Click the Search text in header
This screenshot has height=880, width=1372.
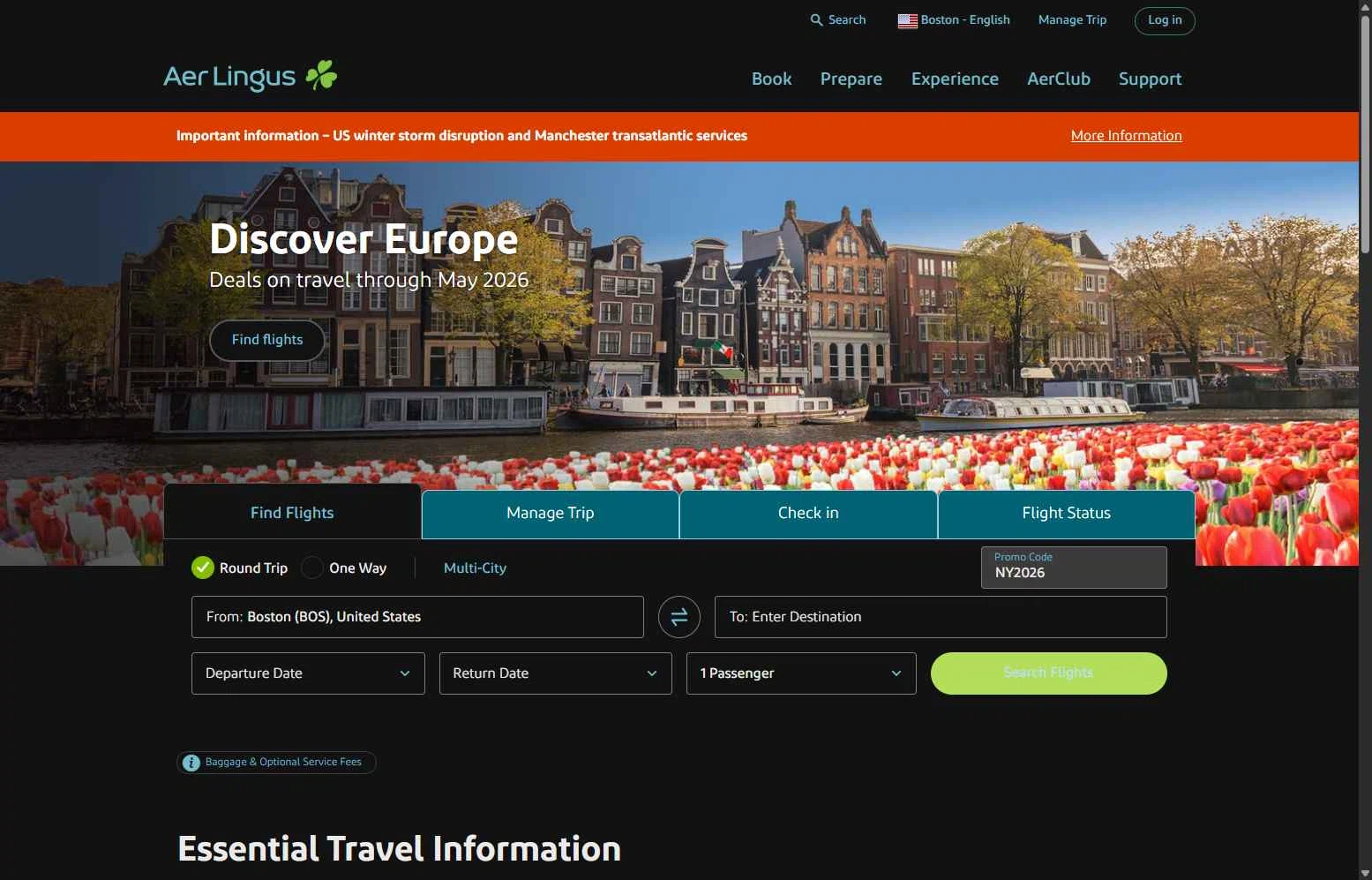point(847,19)
